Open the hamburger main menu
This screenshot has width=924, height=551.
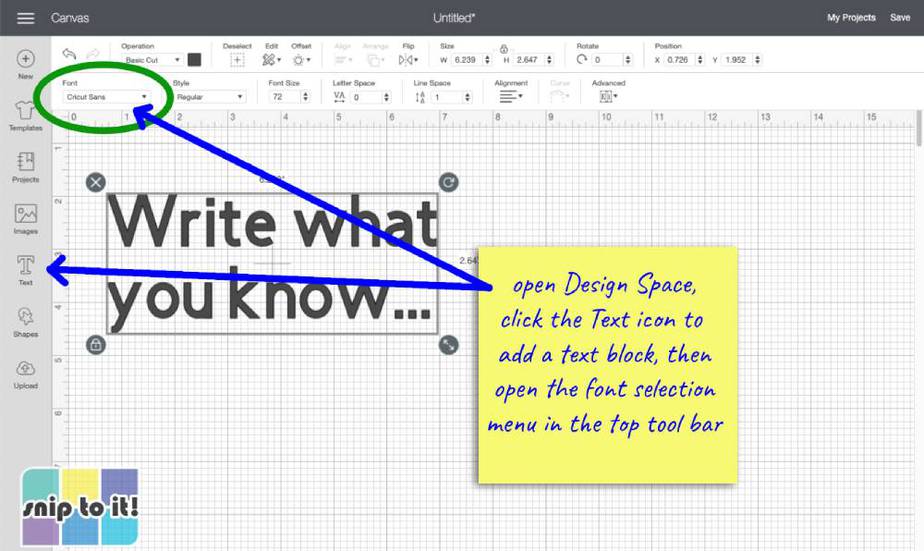tap(25, 18)
